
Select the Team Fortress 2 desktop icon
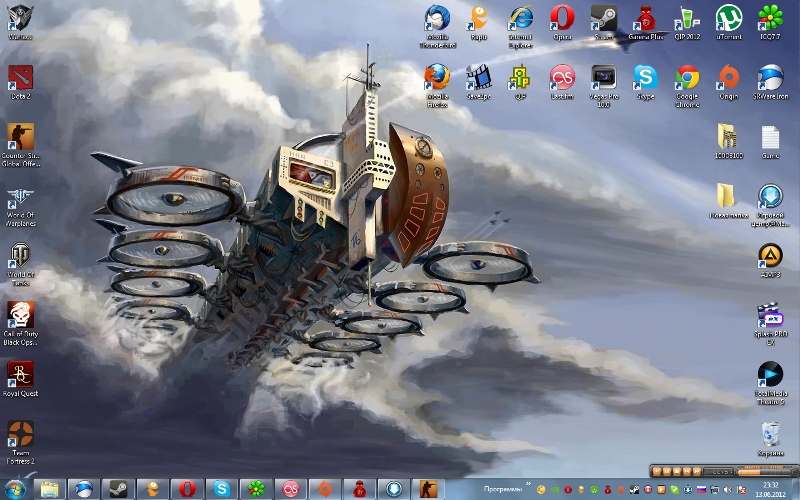click(20, 442)
